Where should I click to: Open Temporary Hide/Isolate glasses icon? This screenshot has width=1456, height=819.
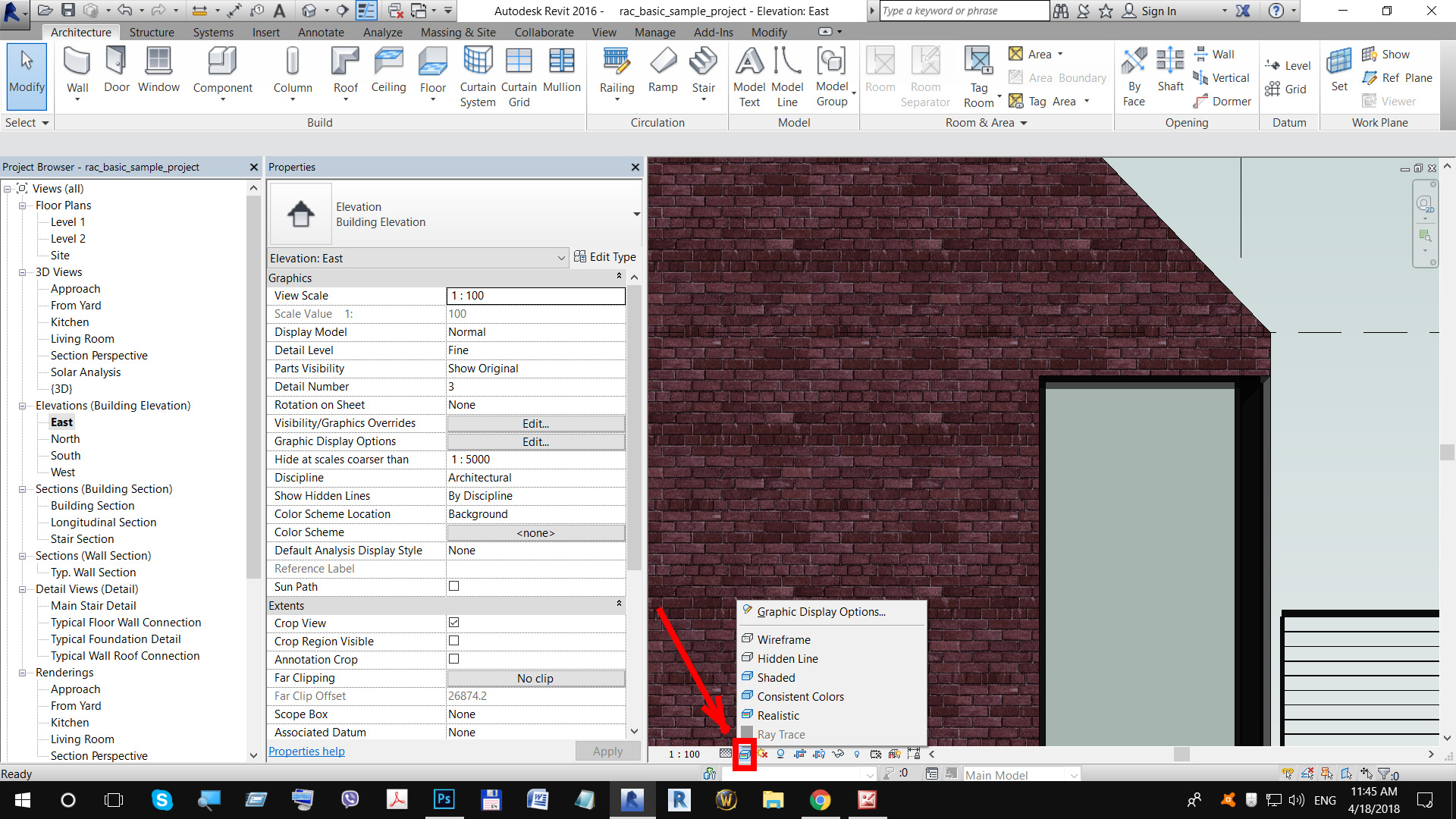(x=839, y=754)
